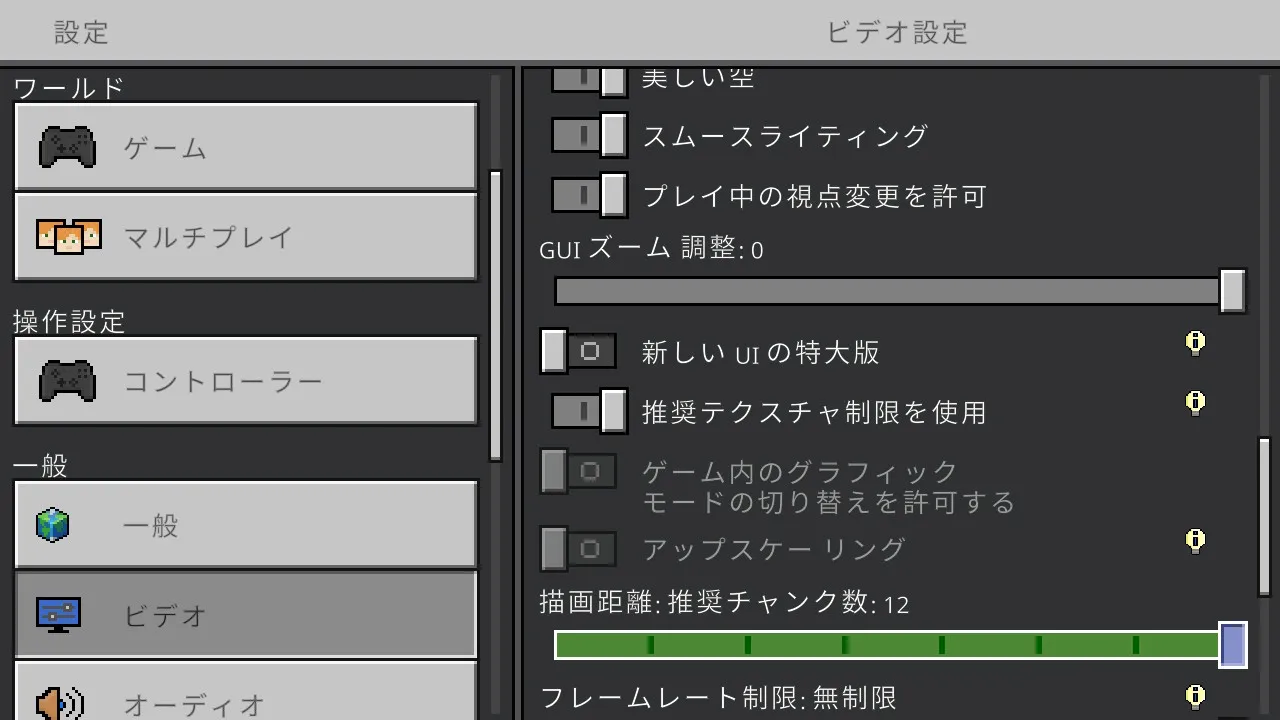The image size is (1280, 720).
Task: Enable 新しい UI の特大版 toggle
Action: [x=578, y=352]
